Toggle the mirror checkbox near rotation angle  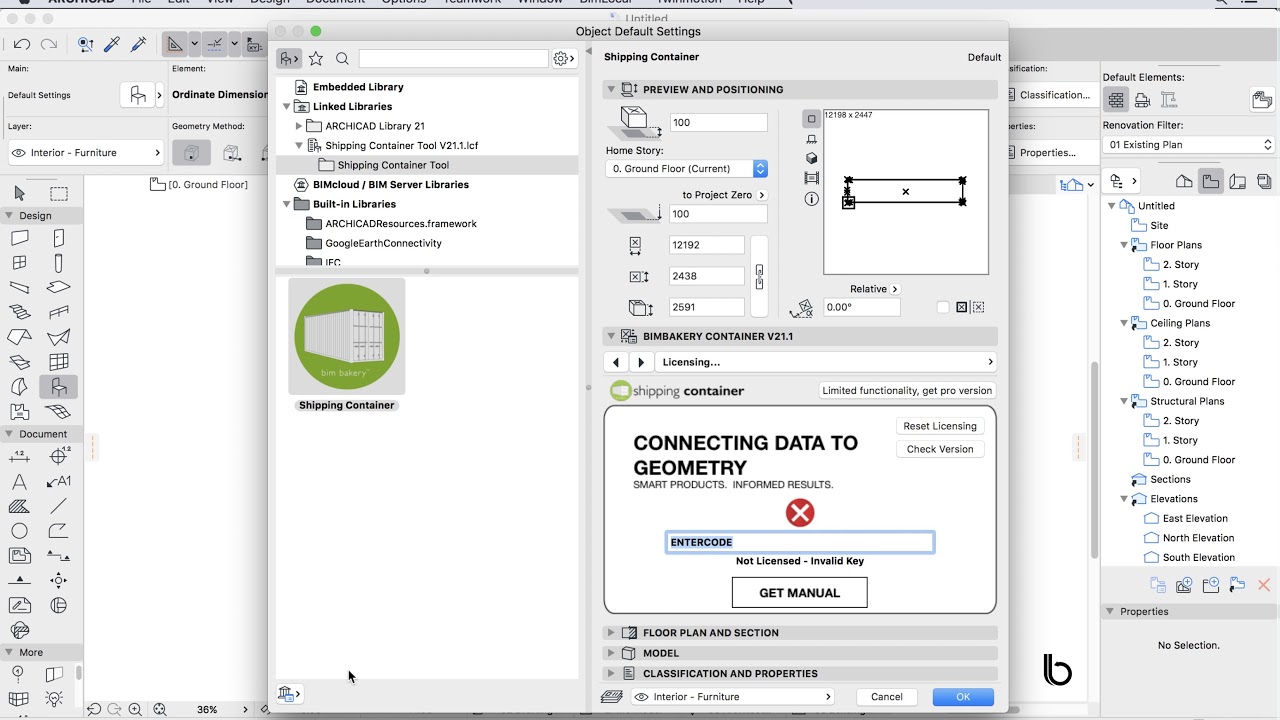[943, 307]
